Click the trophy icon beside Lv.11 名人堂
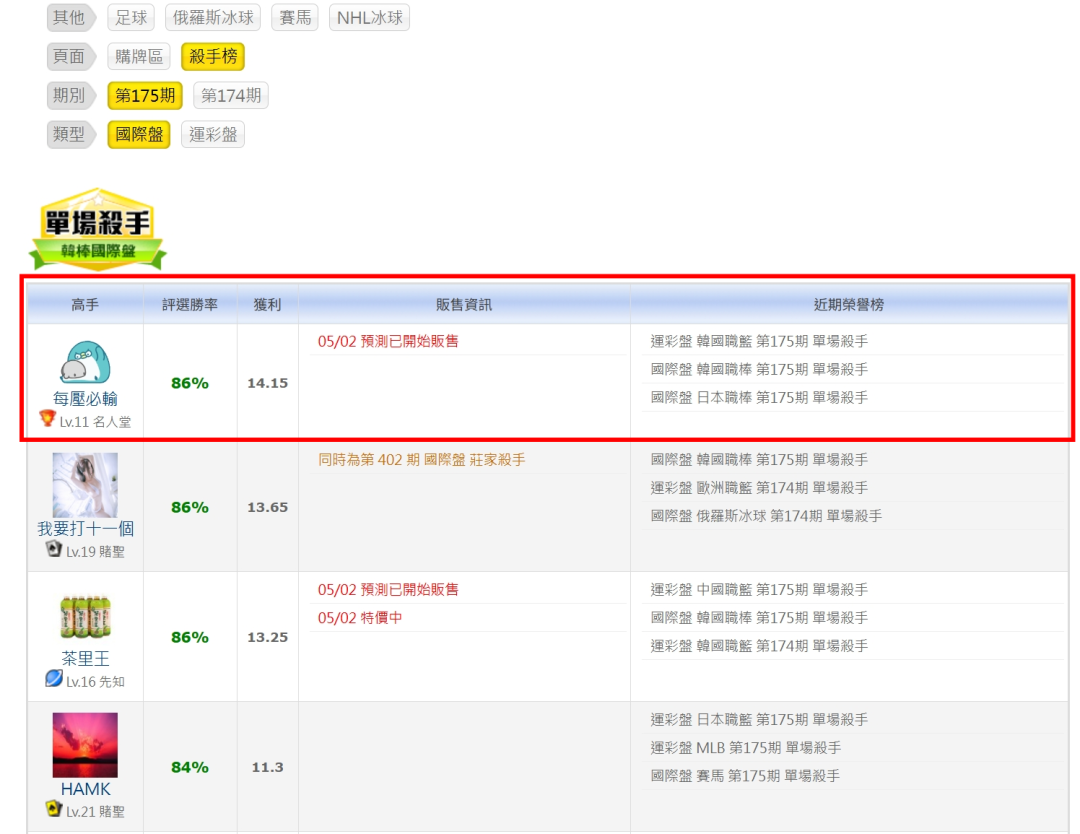The height and width of the screenshot is (834, 1080). tap(47, 418)
